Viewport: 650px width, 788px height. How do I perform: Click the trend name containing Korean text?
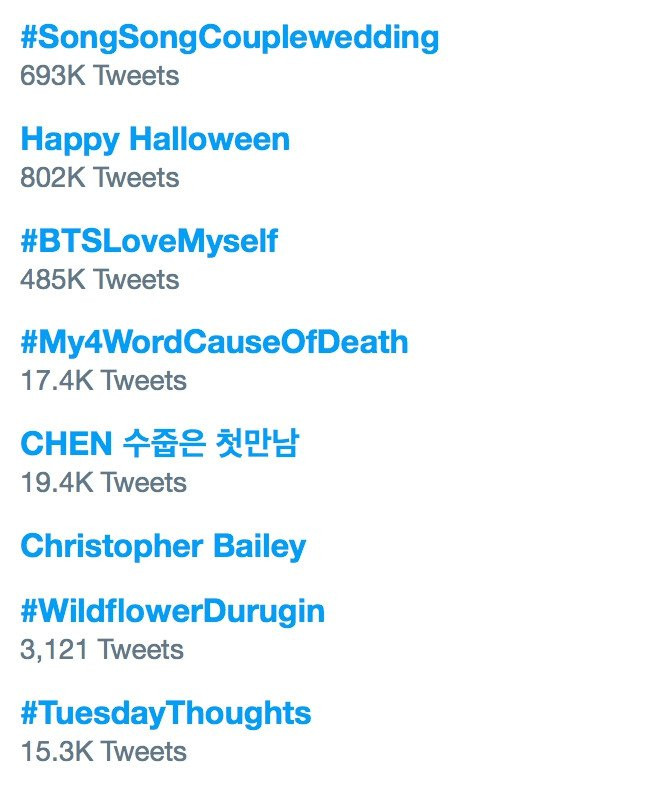coord(160,443)
